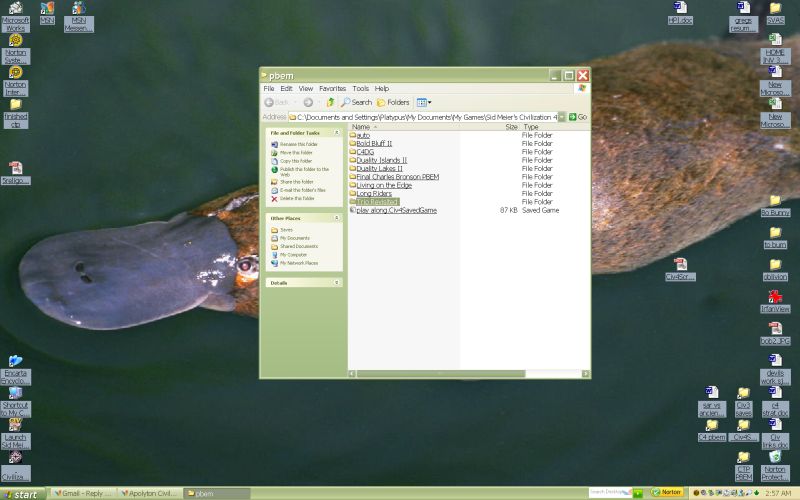Click the Up folder toolbar icon
This screenshot has width=800, height=500.
click(x=330, y=102)
